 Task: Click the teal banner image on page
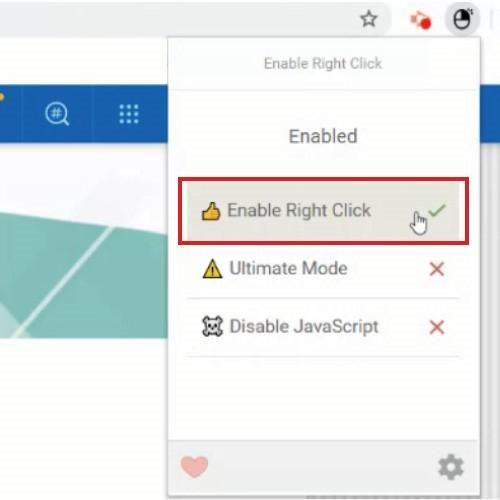pos(84,273)
